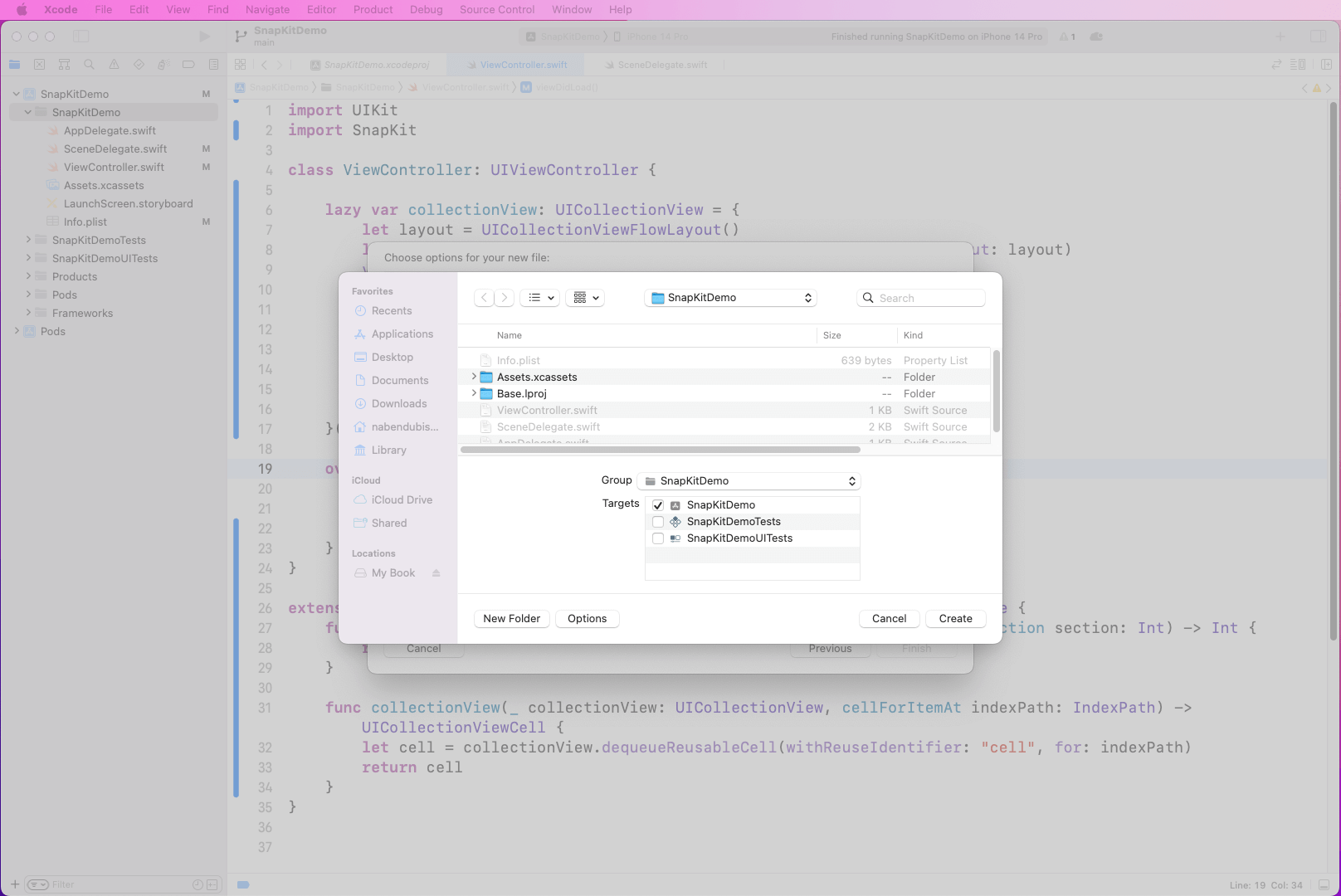This screenshot has width=1341, height=896.
Task: Open the project navigator folder icon
Action: pyautogui.click(x=15, y=65)
